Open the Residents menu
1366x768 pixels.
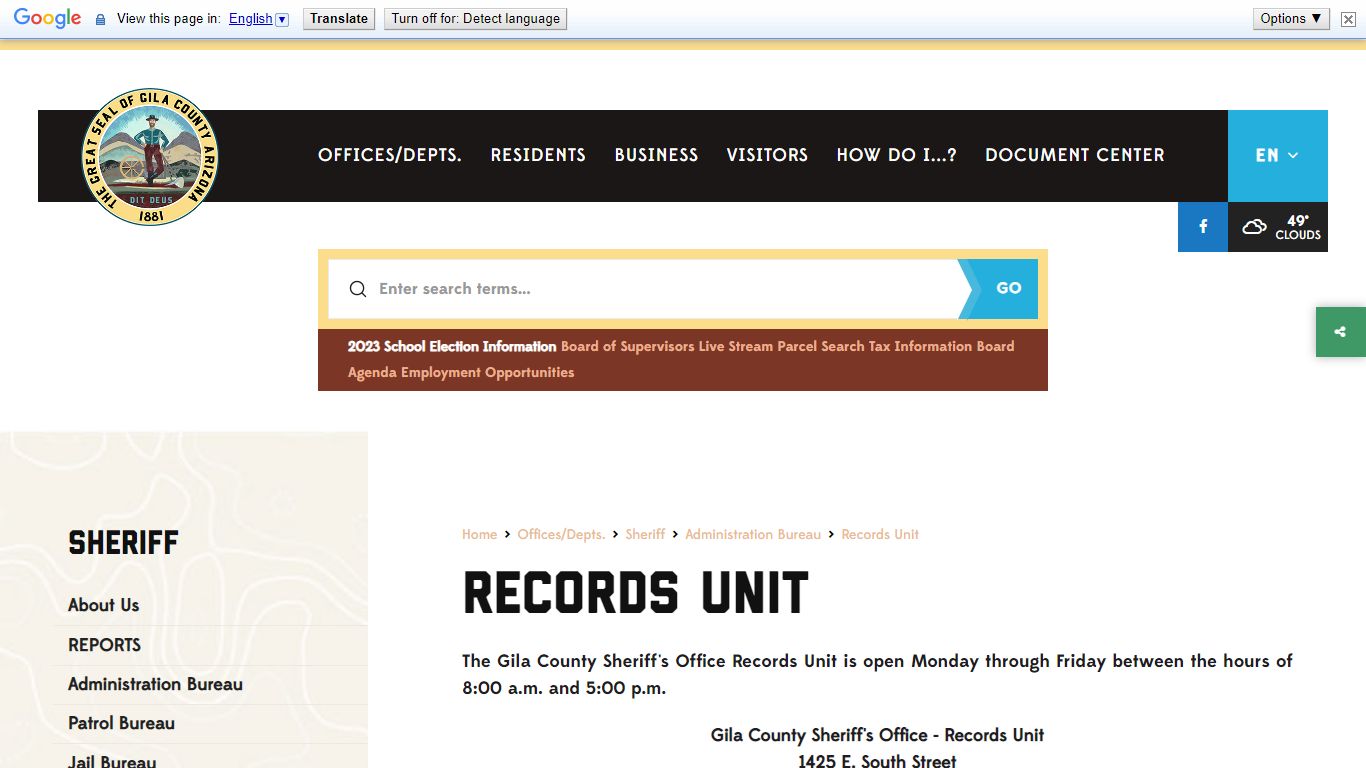[x=538, y=155]
